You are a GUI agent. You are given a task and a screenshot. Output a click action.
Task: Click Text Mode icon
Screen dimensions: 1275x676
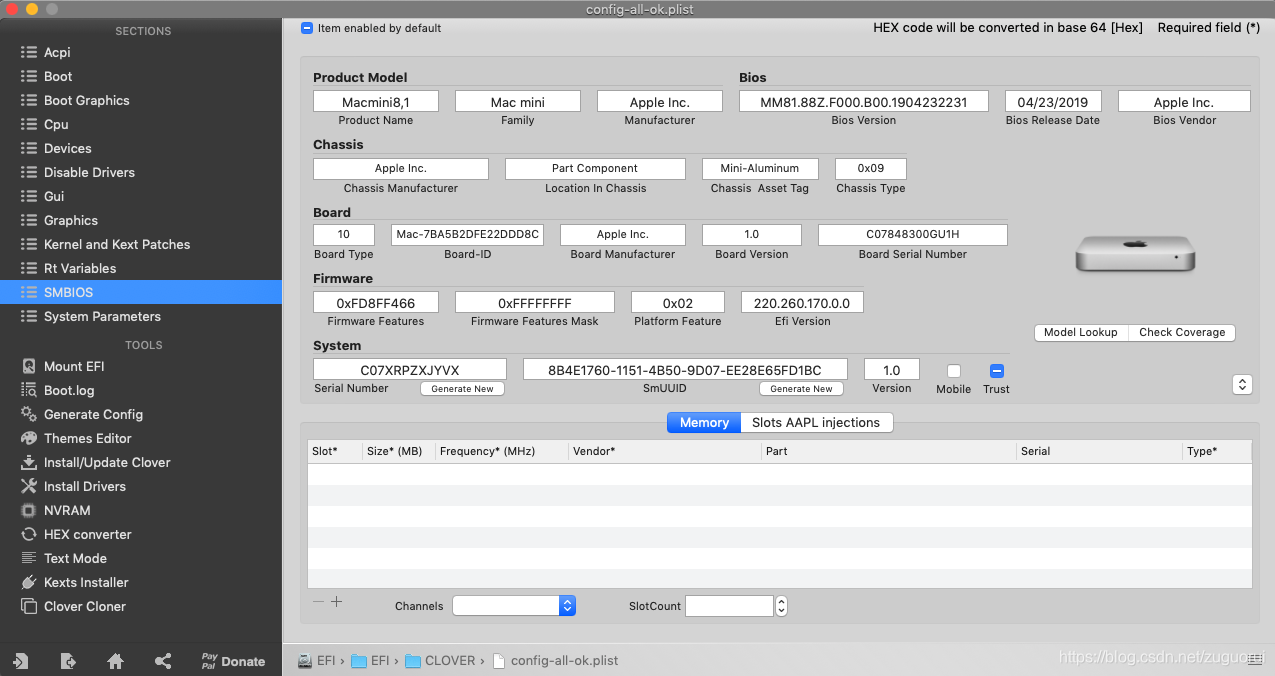point(29,558)
